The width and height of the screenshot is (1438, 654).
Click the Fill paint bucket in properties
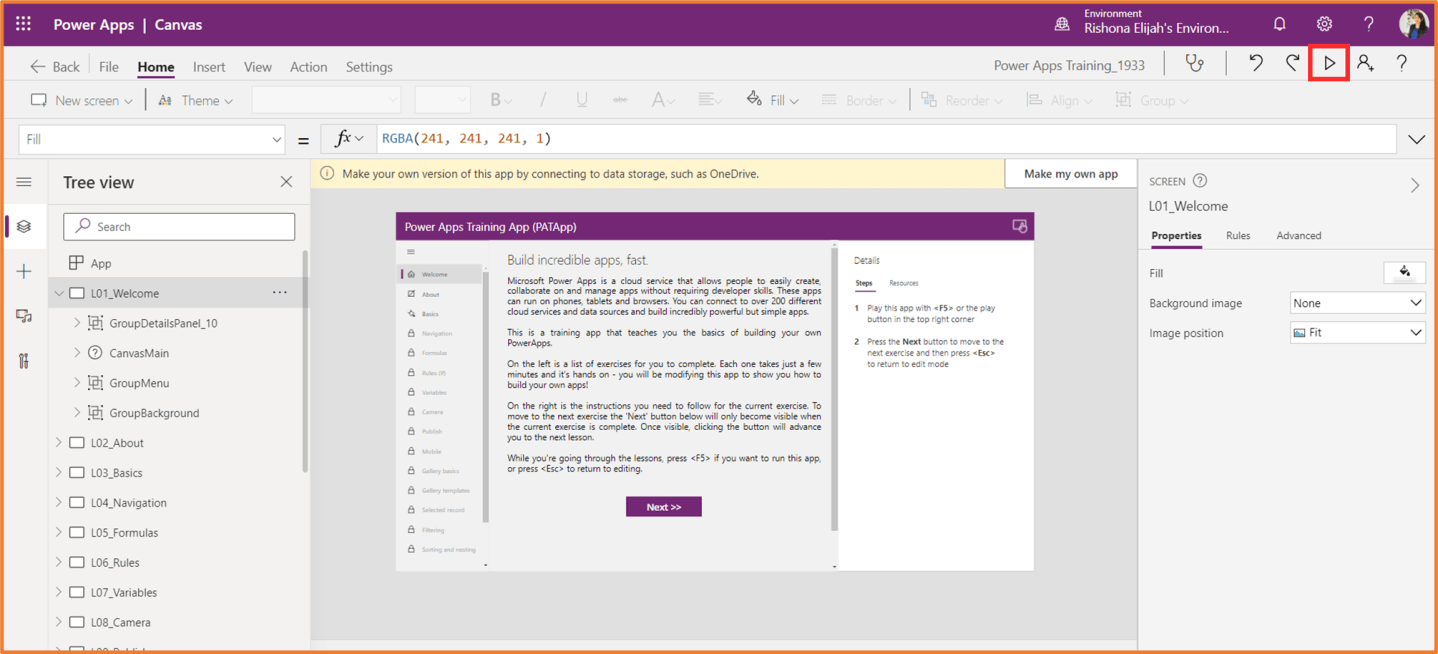[1405, 272]
